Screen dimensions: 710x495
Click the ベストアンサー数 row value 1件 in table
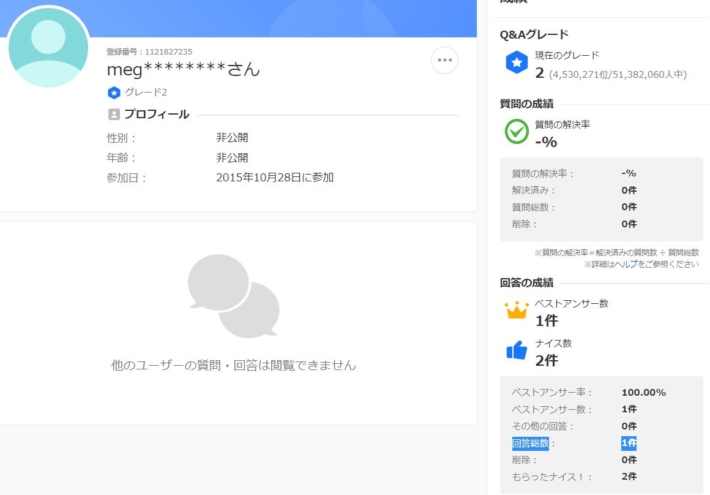(x=629, y=409)
